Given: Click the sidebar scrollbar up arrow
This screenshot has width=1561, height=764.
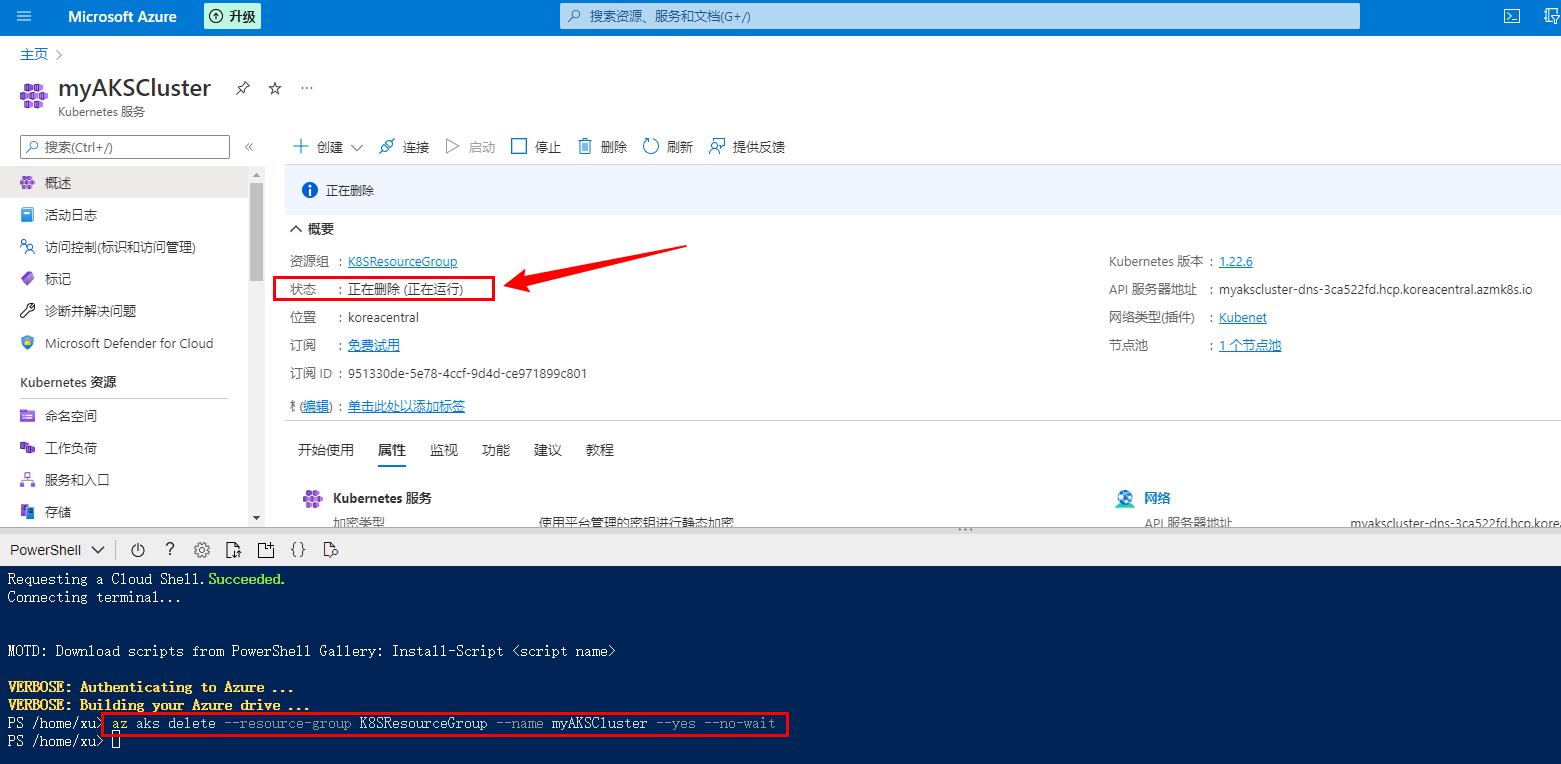Looking at the screenshot, I should point(256,174).
